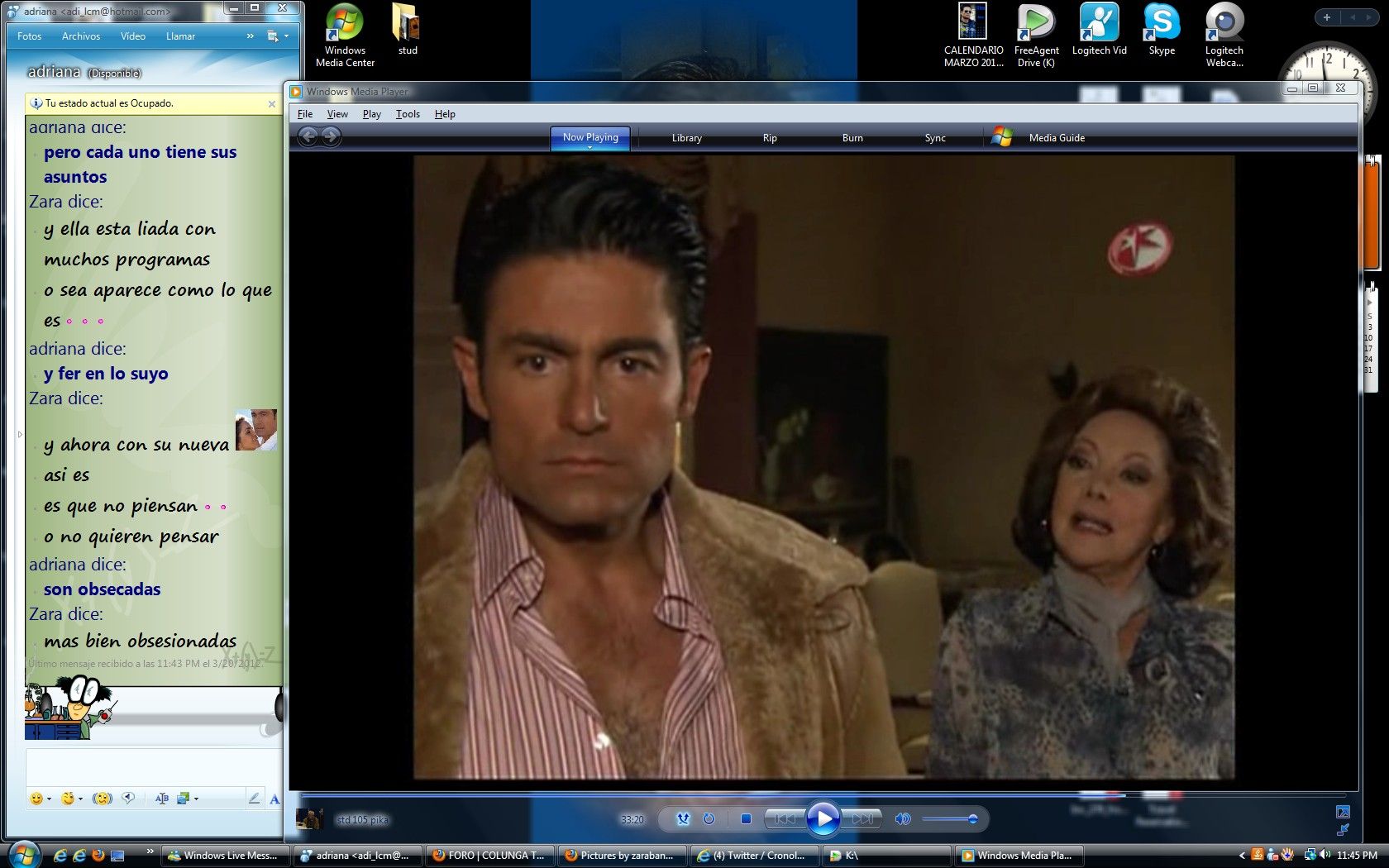Click Llamar in the chat toolbar
This screenshot has height=868, width=1389.
(x=180, y=36)
